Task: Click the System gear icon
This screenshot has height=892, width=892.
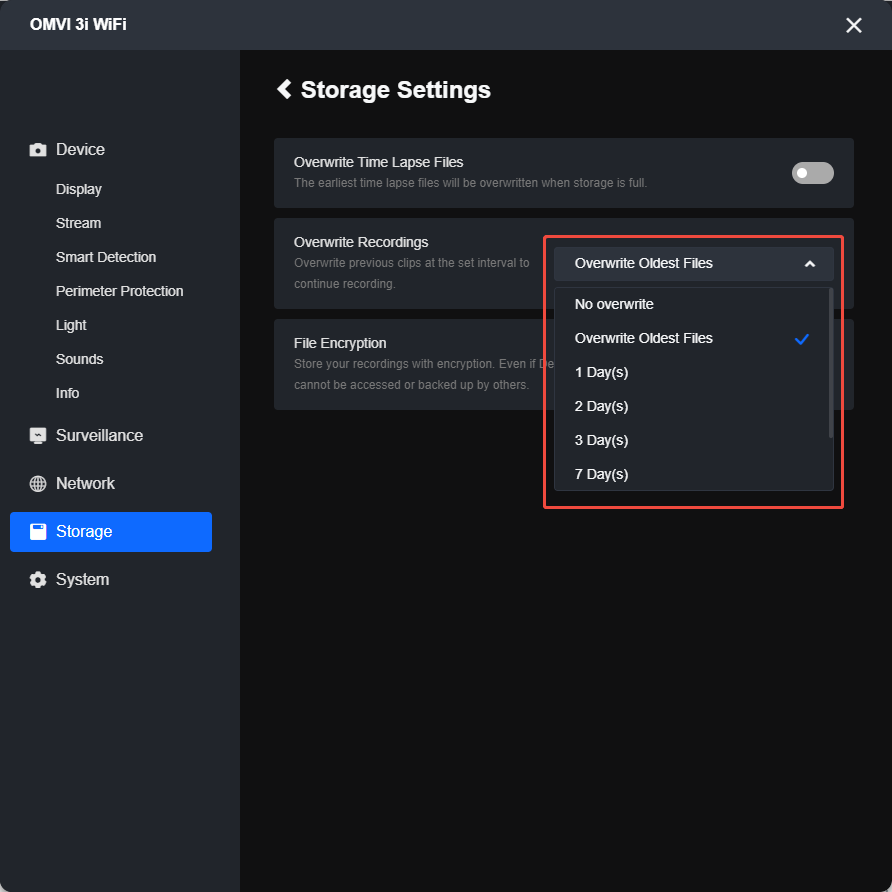Action: point(38,580)
